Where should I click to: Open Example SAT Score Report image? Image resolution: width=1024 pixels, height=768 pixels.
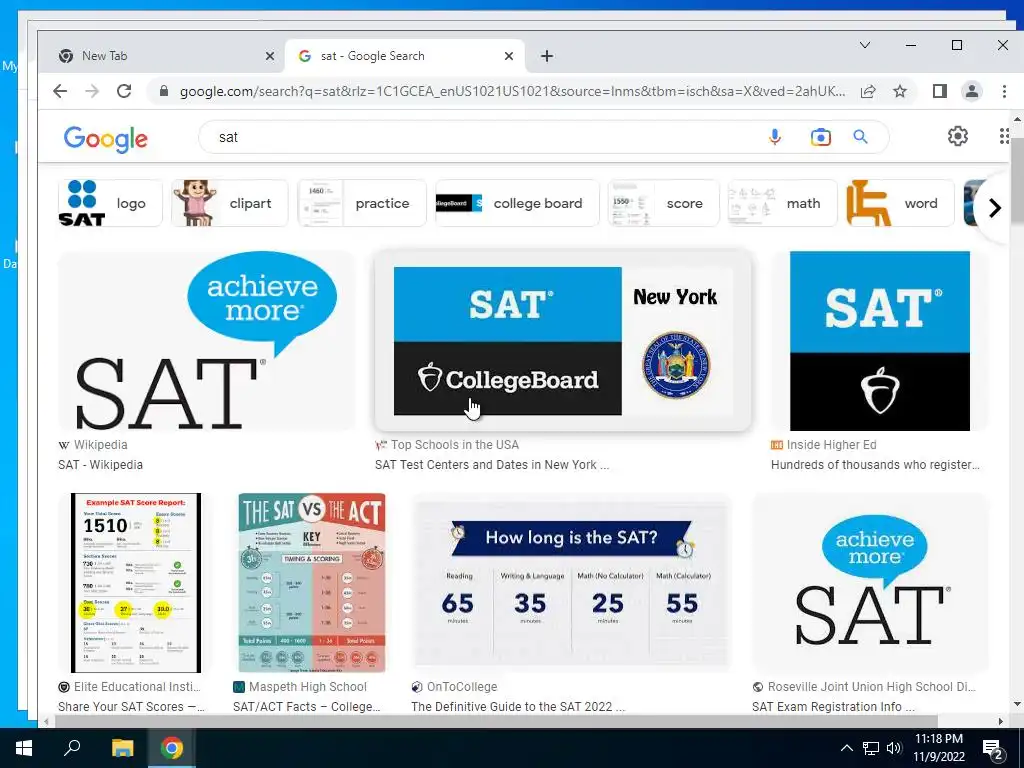136,583
